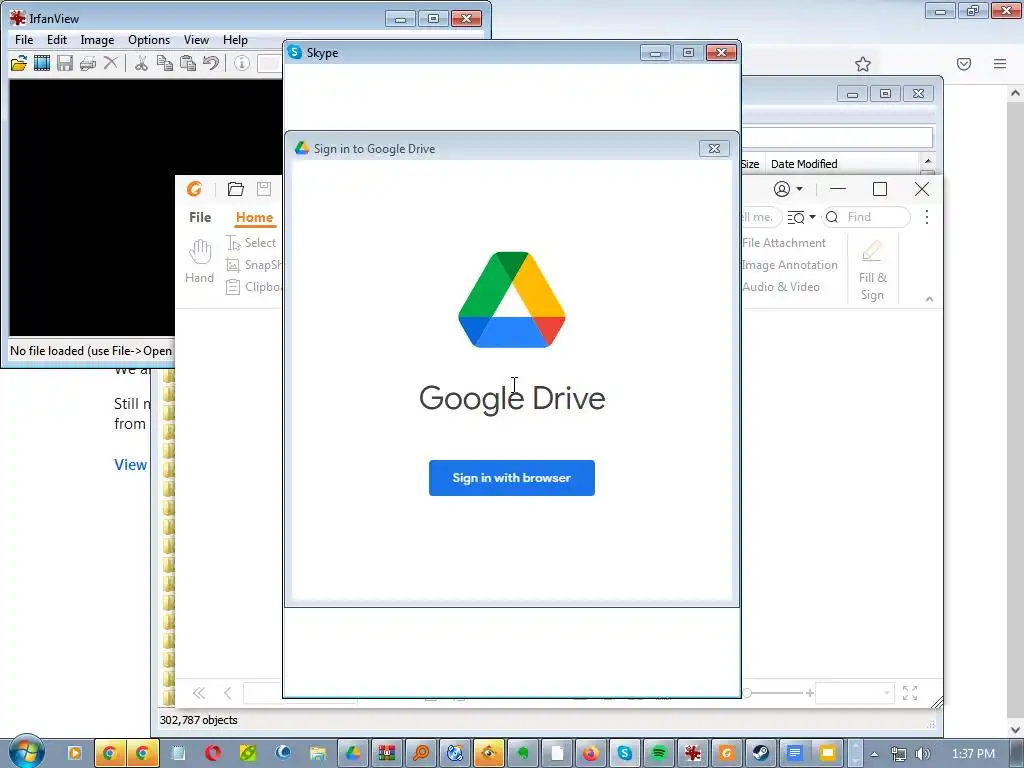Click the Foxit open folder icon
The width and height of the screenshot is (1024, 768).
(235, 189)
